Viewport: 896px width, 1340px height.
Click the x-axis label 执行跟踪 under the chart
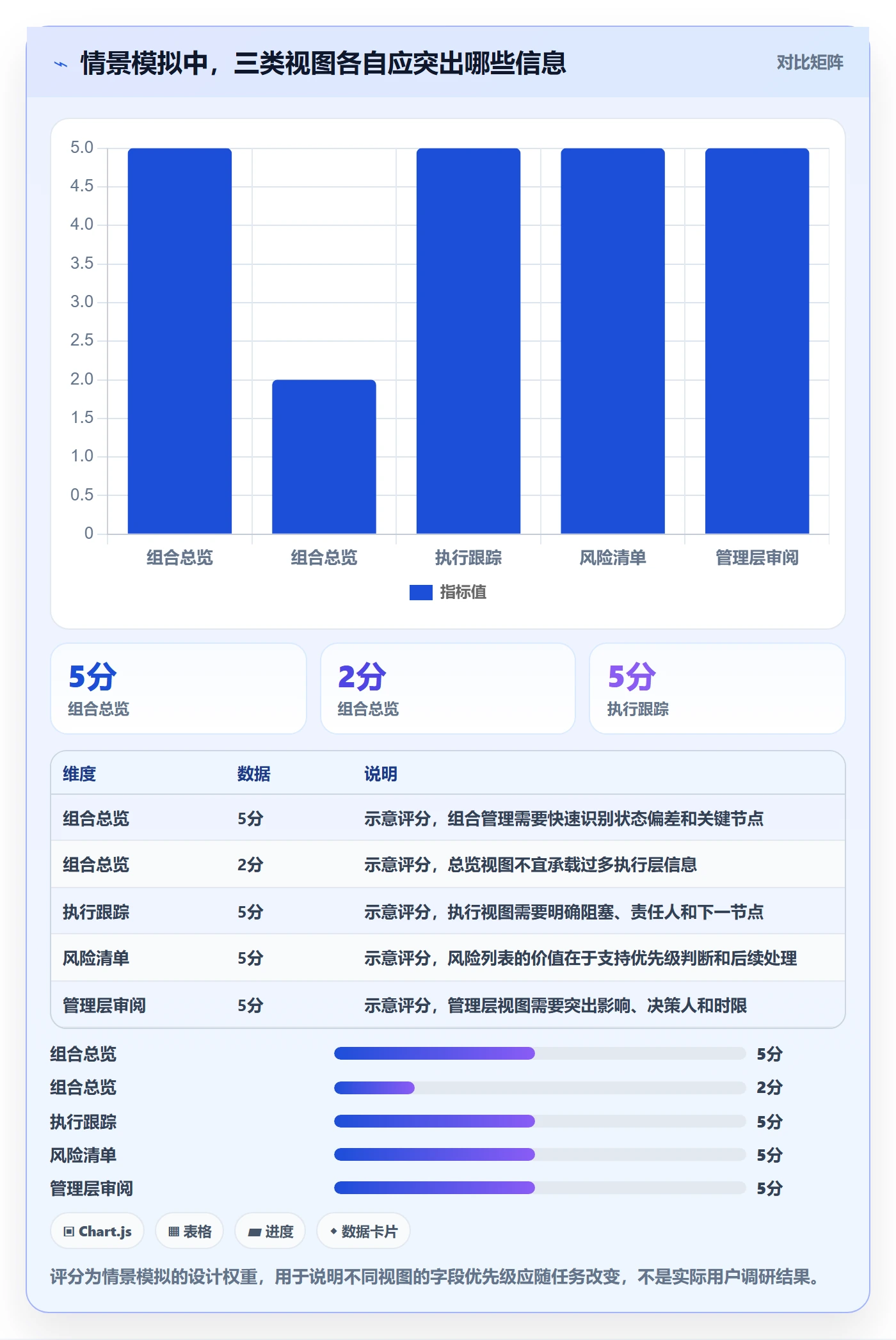point(468,558)
